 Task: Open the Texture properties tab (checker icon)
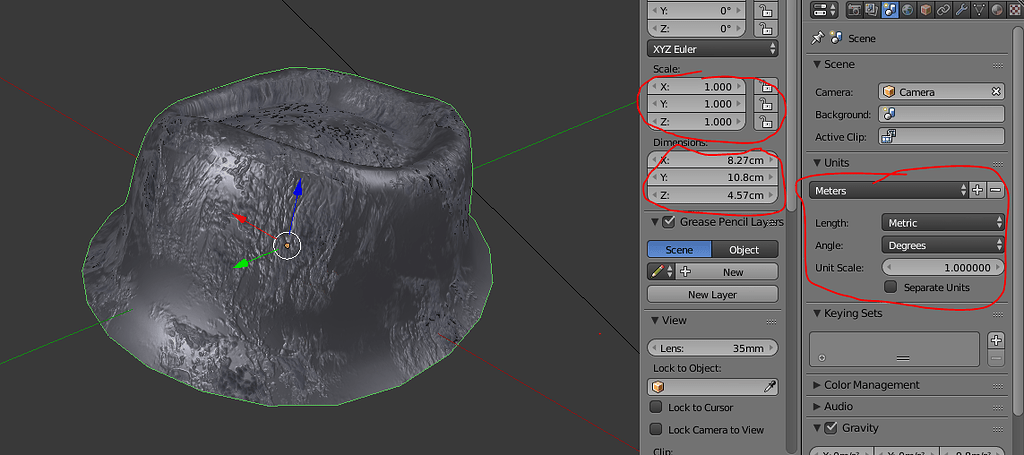point(1016,10)
